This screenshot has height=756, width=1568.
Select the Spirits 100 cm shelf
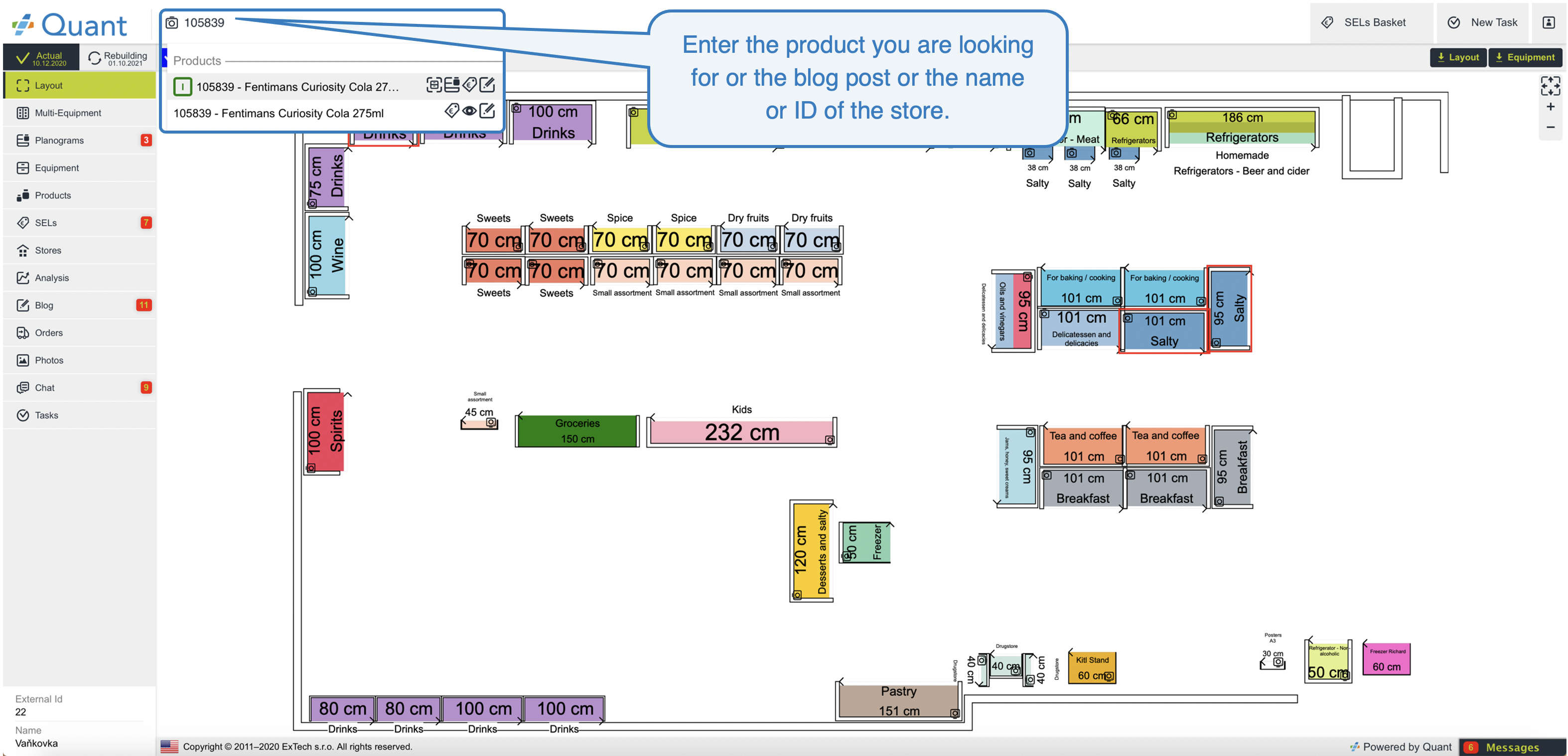click(324, 432)
